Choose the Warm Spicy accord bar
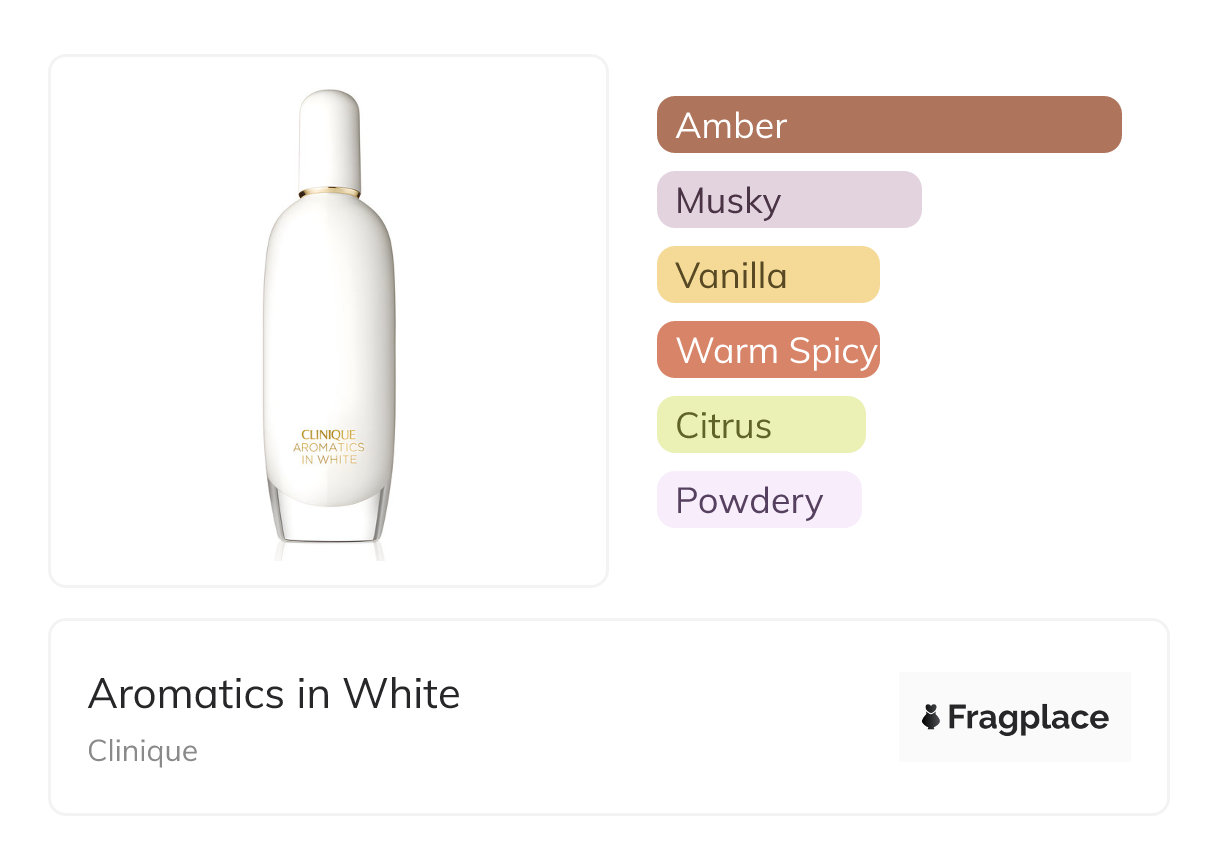1218x864 pixels. [768, 350]
